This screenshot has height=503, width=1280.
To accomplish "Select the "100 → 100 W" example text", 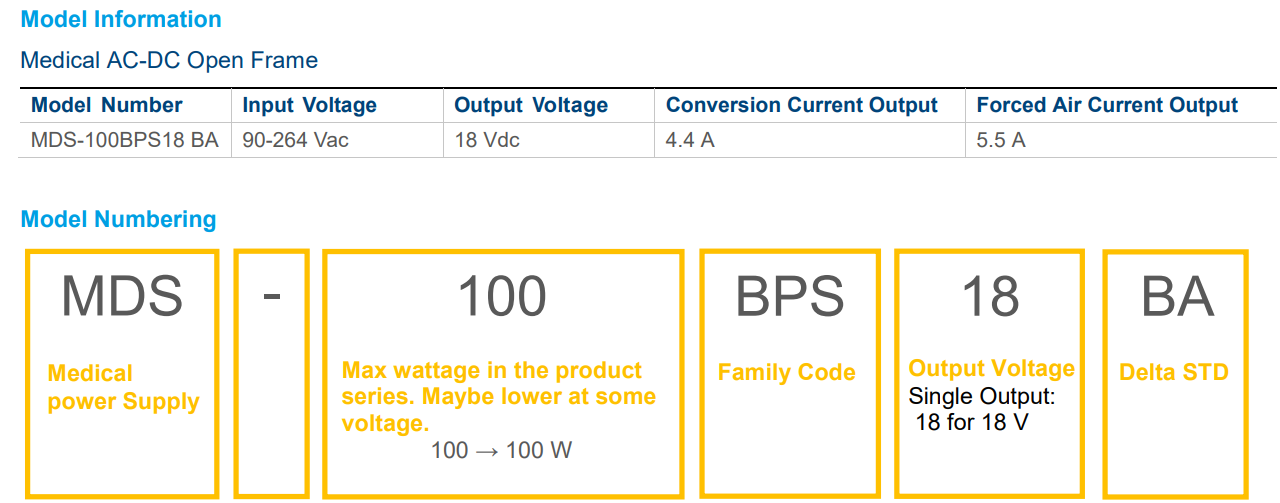I will tap(501, 450).
